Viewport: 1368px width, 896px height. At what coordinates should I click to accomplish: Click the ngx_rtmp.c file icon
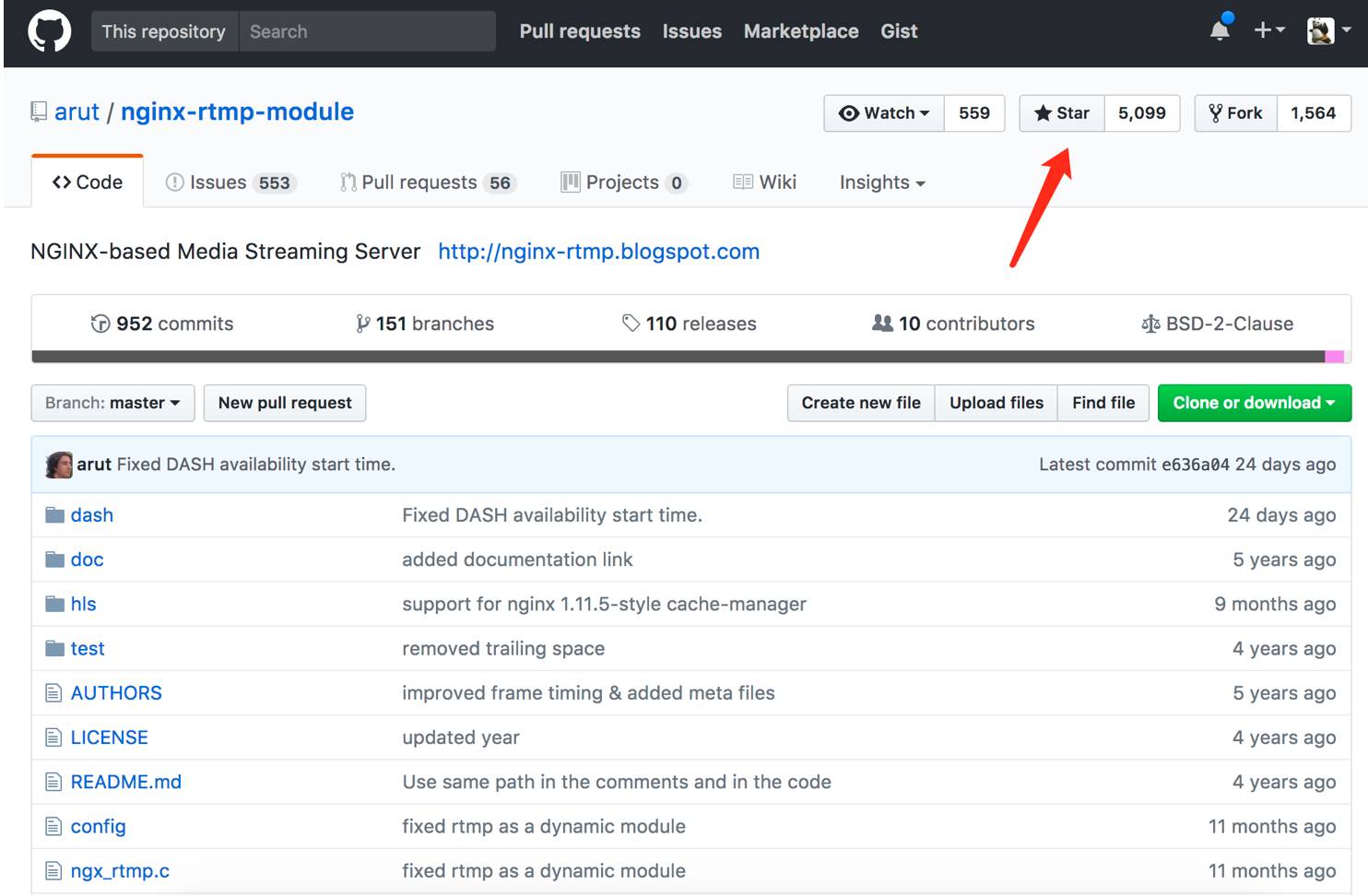coord(53,871)
